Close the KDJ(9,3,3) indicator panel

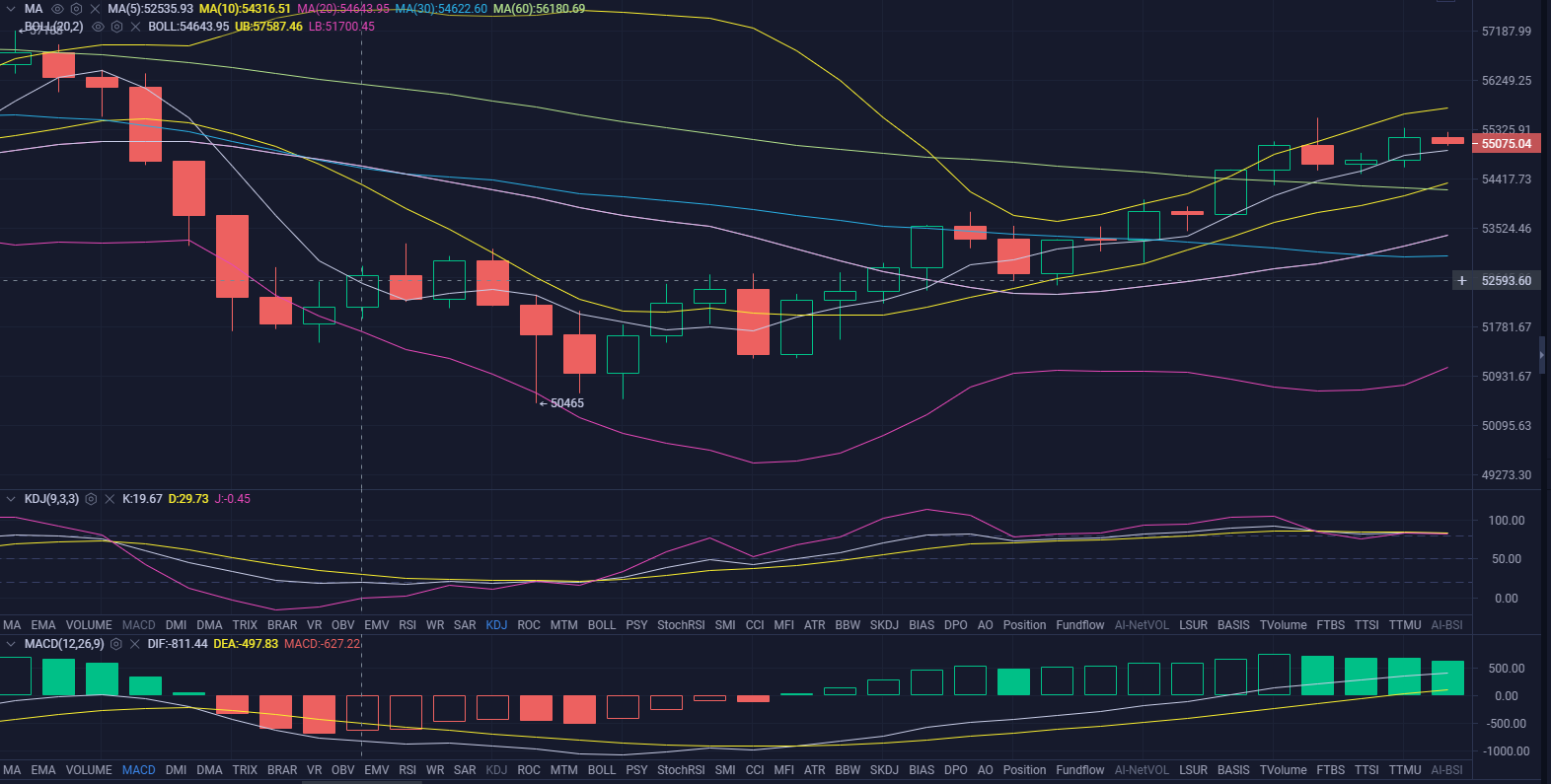pyautogui.click(x=110, y=499)
